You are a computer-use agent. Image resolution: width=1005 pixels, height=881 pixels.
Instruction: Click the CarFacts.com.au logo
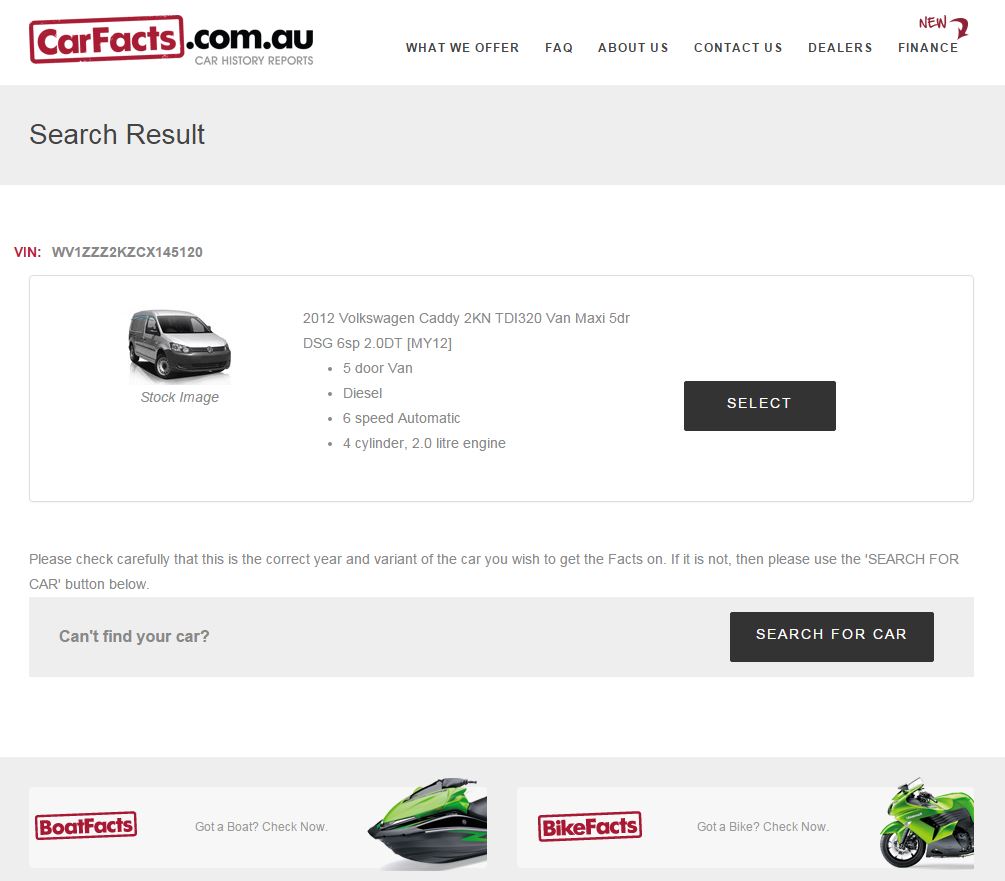[x=171, y=40]
